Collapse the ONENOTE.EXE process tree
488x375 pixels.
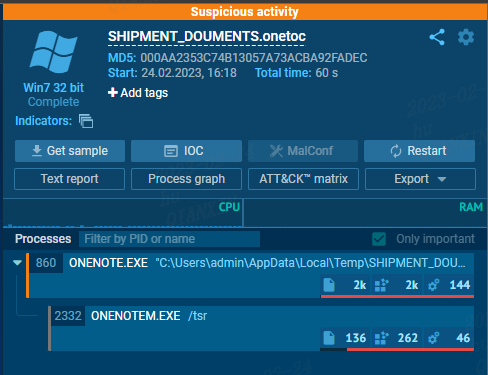[x=17, y=263]
